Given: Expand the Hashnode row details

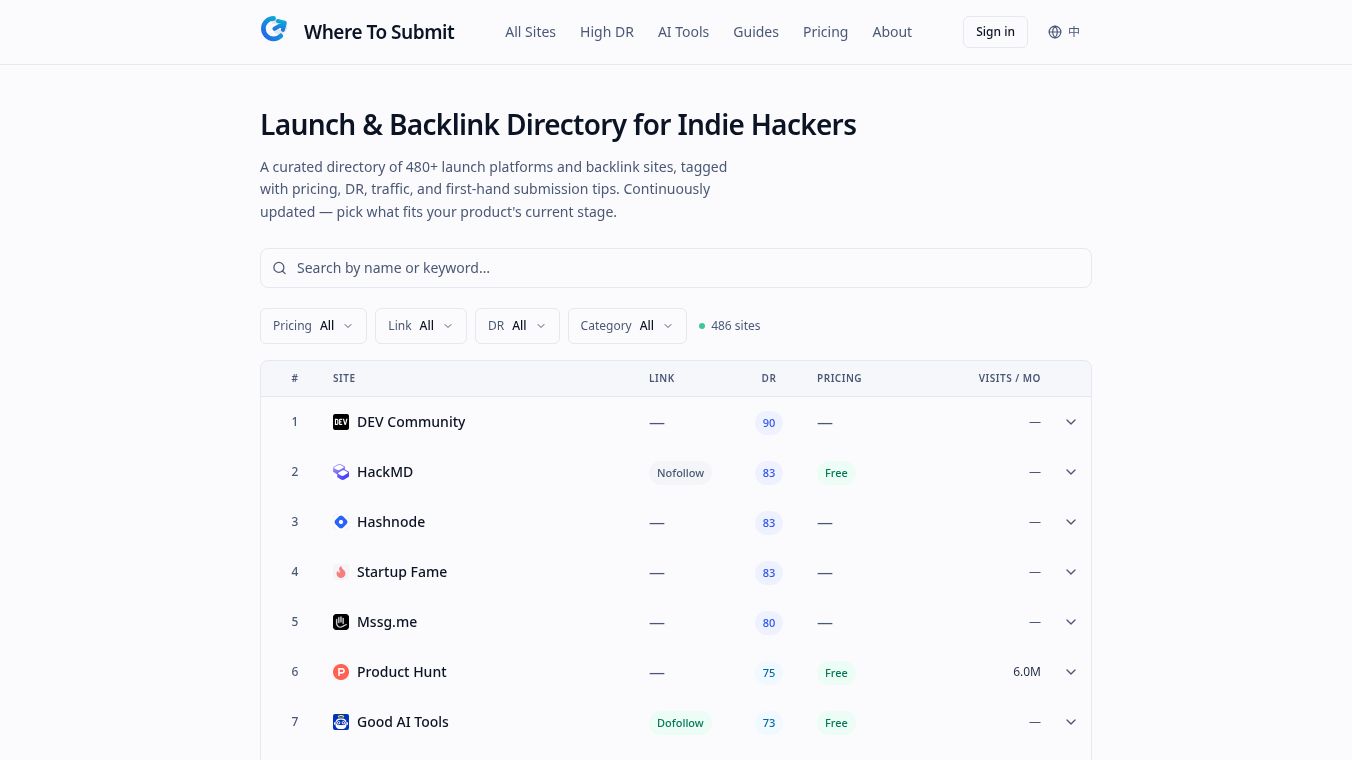Looking at the screenshot, I should pos(1071,522).
